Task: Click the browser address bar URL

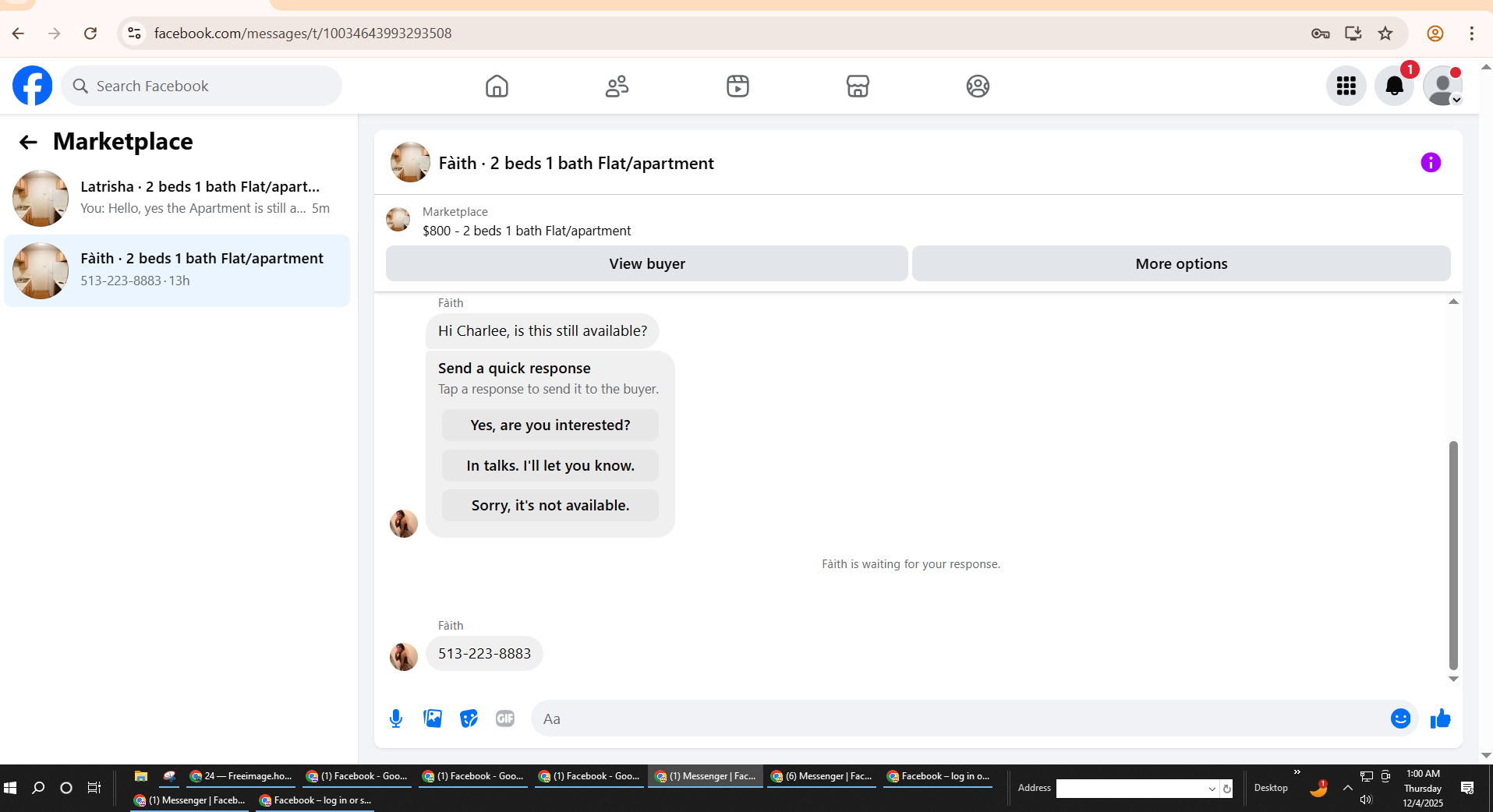Action: [302, 34]
